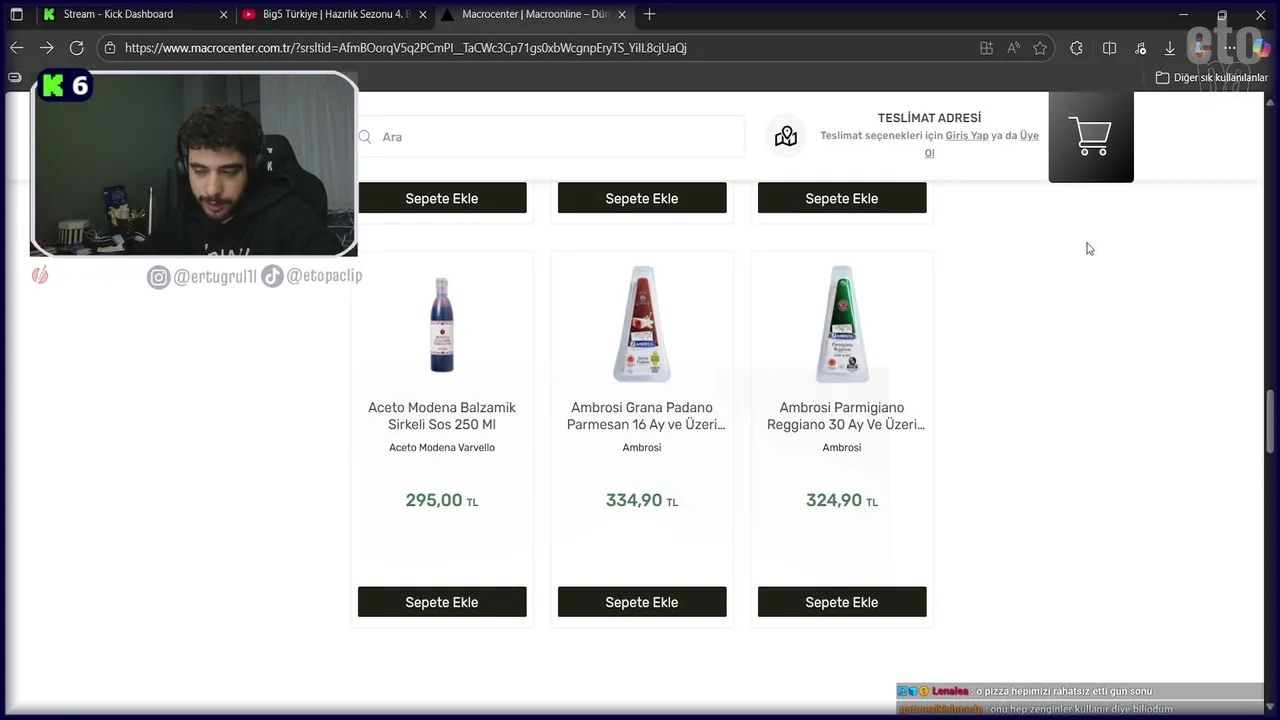1280x720 pixels.
Task: Open the shopping cart
Action: pyautogui.click(x=1091, y=137)
